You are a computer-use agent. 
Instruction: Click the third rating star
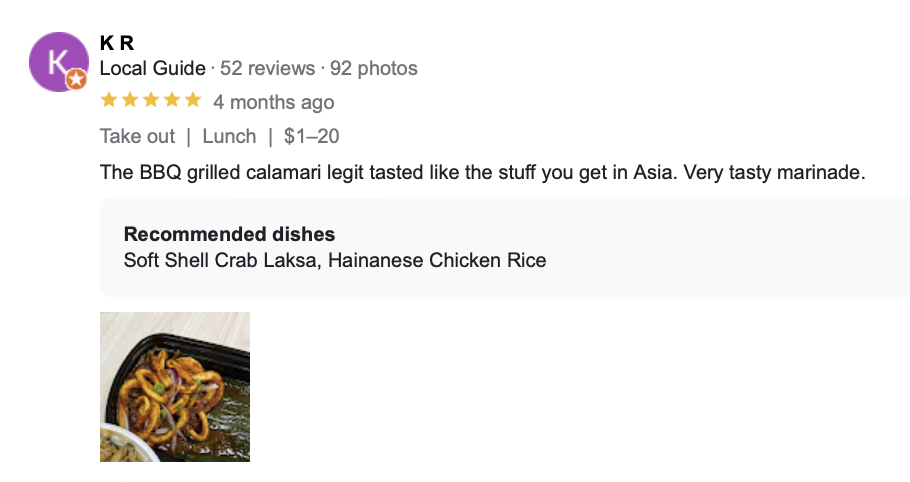[151, 100]
